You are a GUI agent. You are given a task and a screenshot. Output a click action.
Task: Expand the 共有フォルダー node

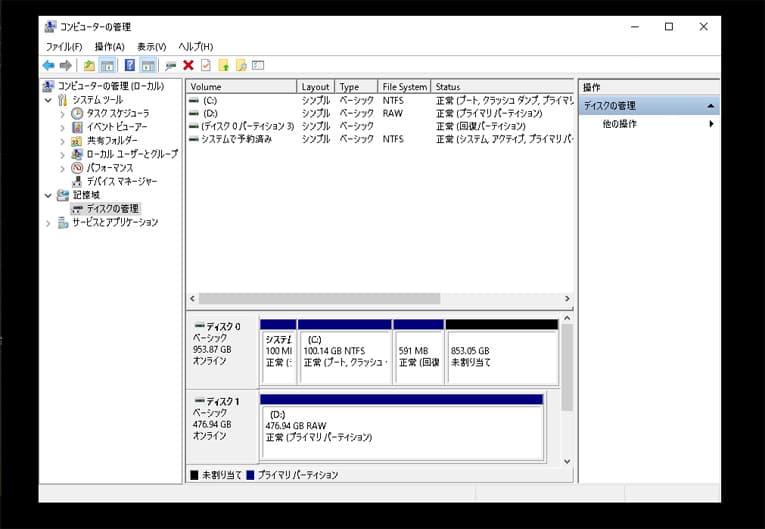point(62,141)
